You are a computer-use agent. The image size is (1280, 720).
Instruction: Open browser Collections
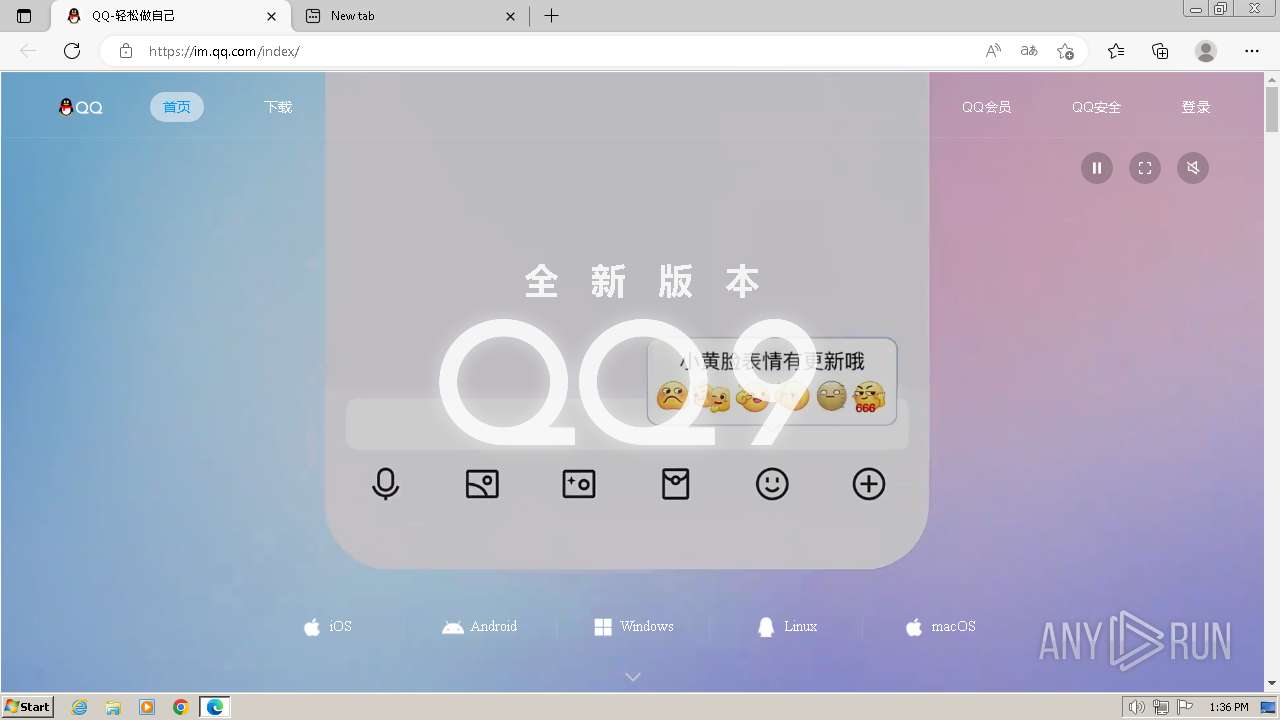click(x=1160, y=51)
